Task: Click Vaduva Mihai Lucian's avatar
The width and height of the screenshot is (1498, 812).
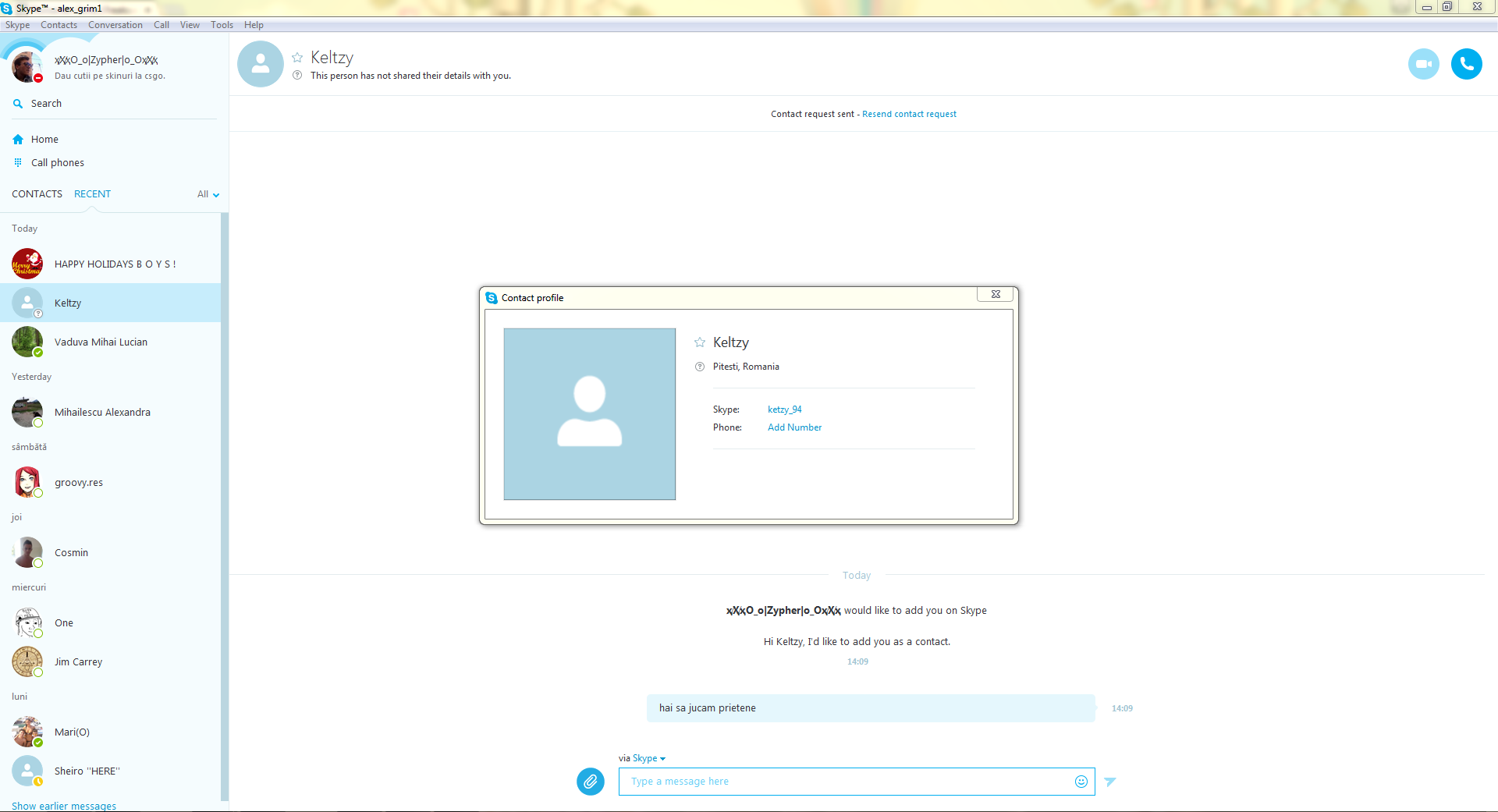Action: [x=27, y=342]
